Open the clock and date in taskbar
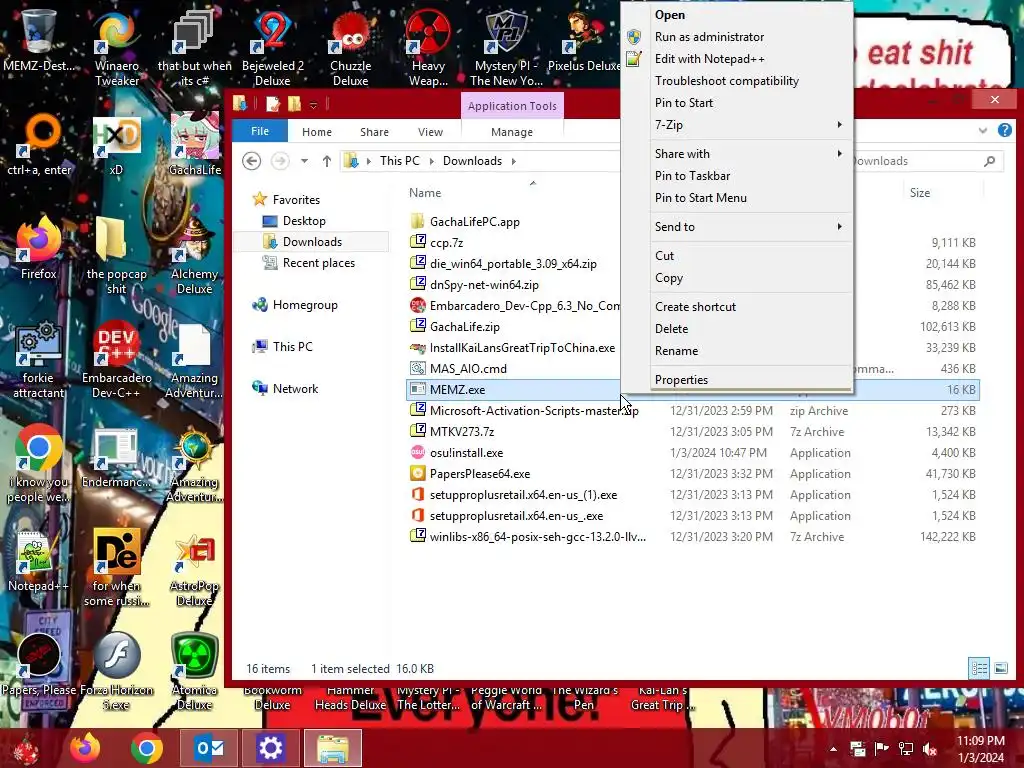 tap(981, 749)
